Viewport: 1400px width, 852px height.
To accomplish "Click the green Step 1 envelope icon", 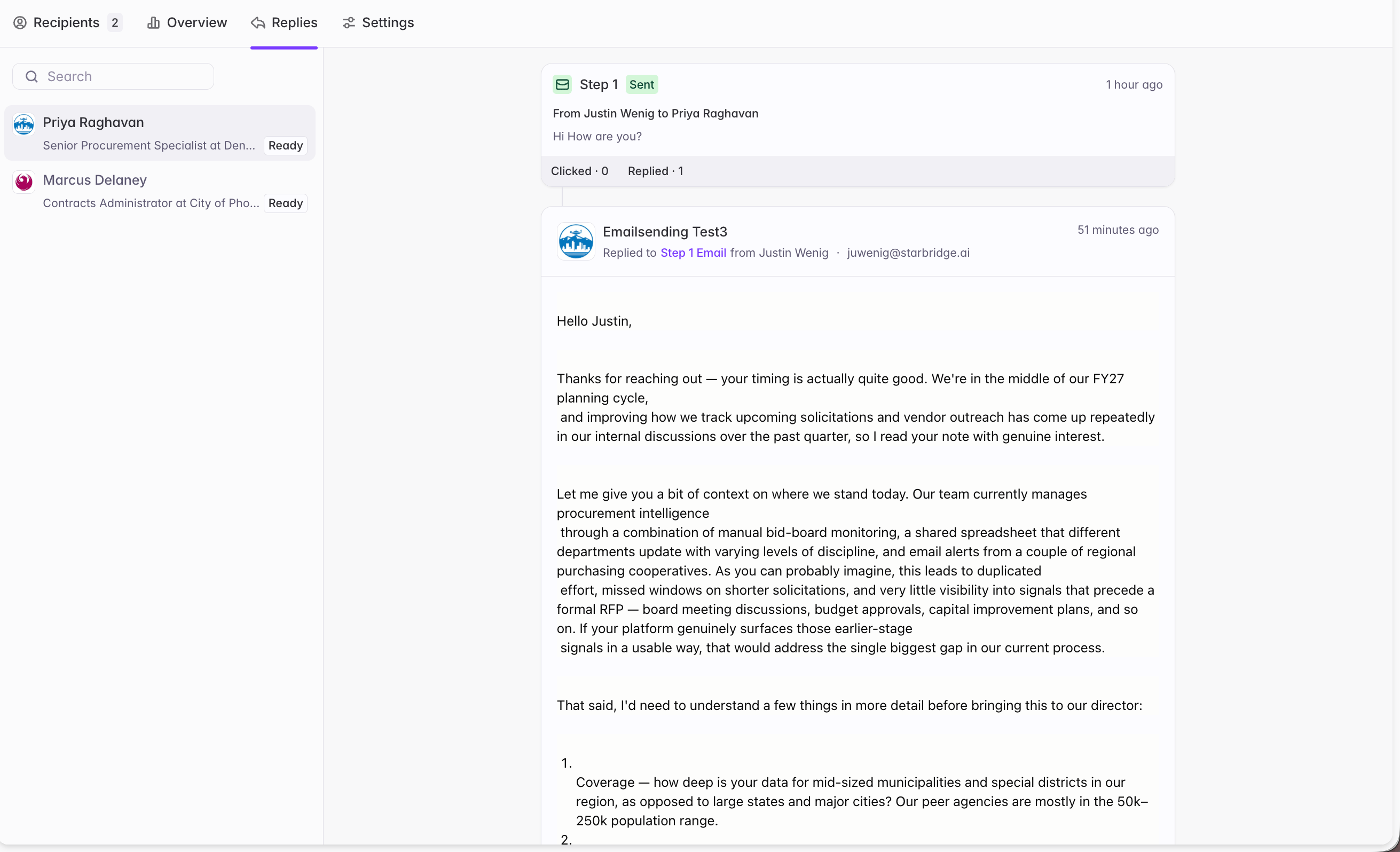I will (562, 85).
